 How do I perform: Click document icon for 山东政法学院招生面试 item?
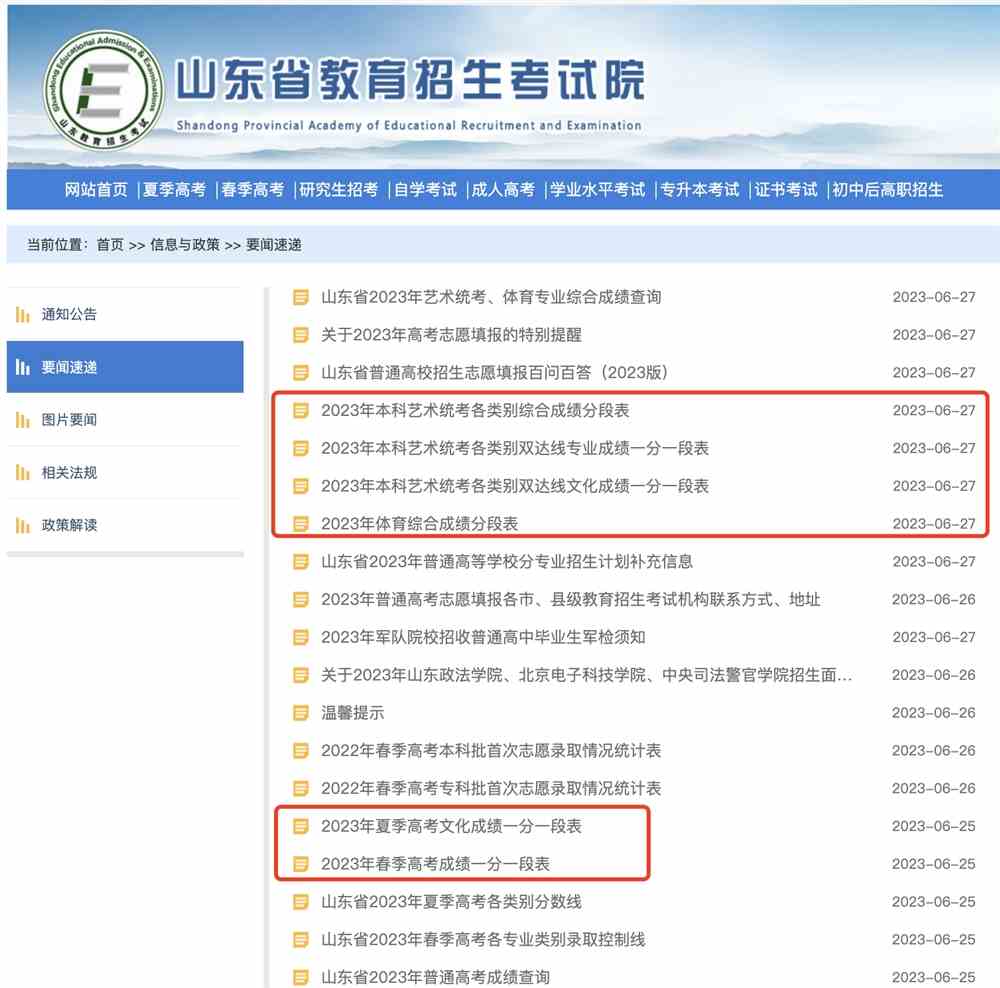[300, 675]
